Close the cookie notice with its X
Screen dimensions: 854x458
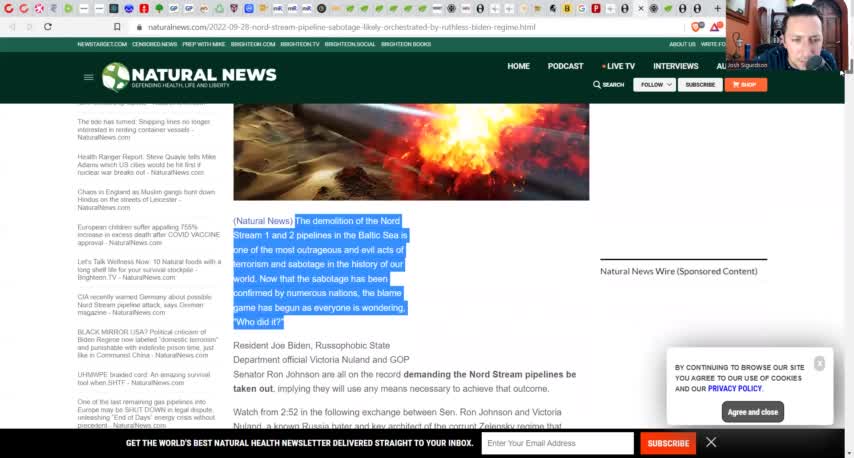[819, 363]
